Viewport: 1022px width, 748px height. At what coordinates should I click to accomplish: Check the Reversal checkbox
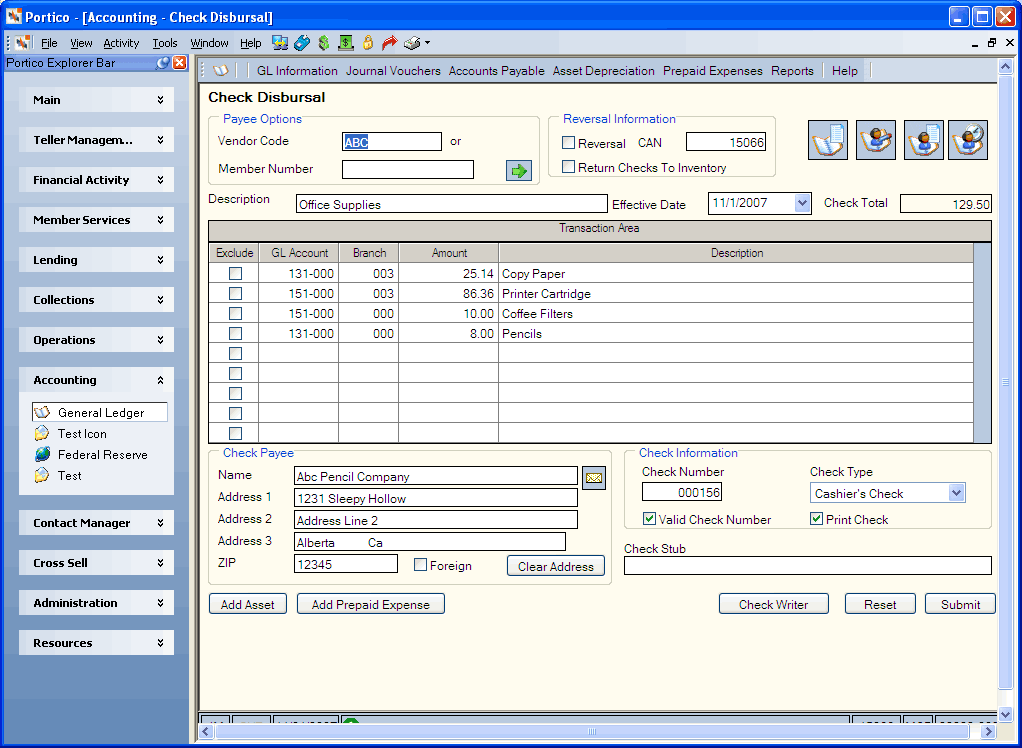coord(568,143)
